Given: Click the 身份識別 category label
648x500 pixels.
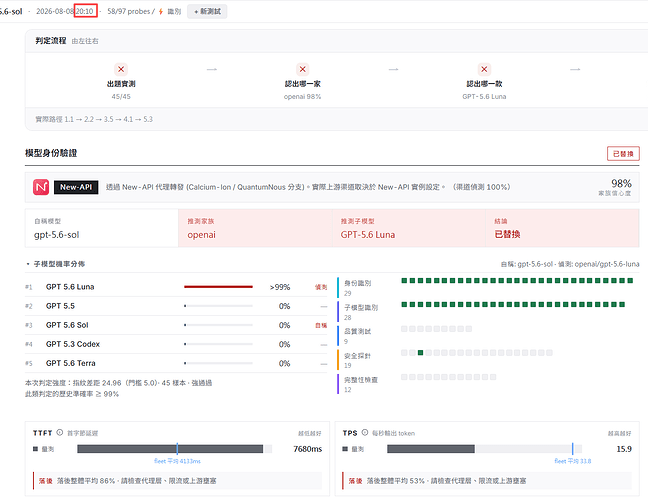Looking at the screenshot, I should coord(358,283).
